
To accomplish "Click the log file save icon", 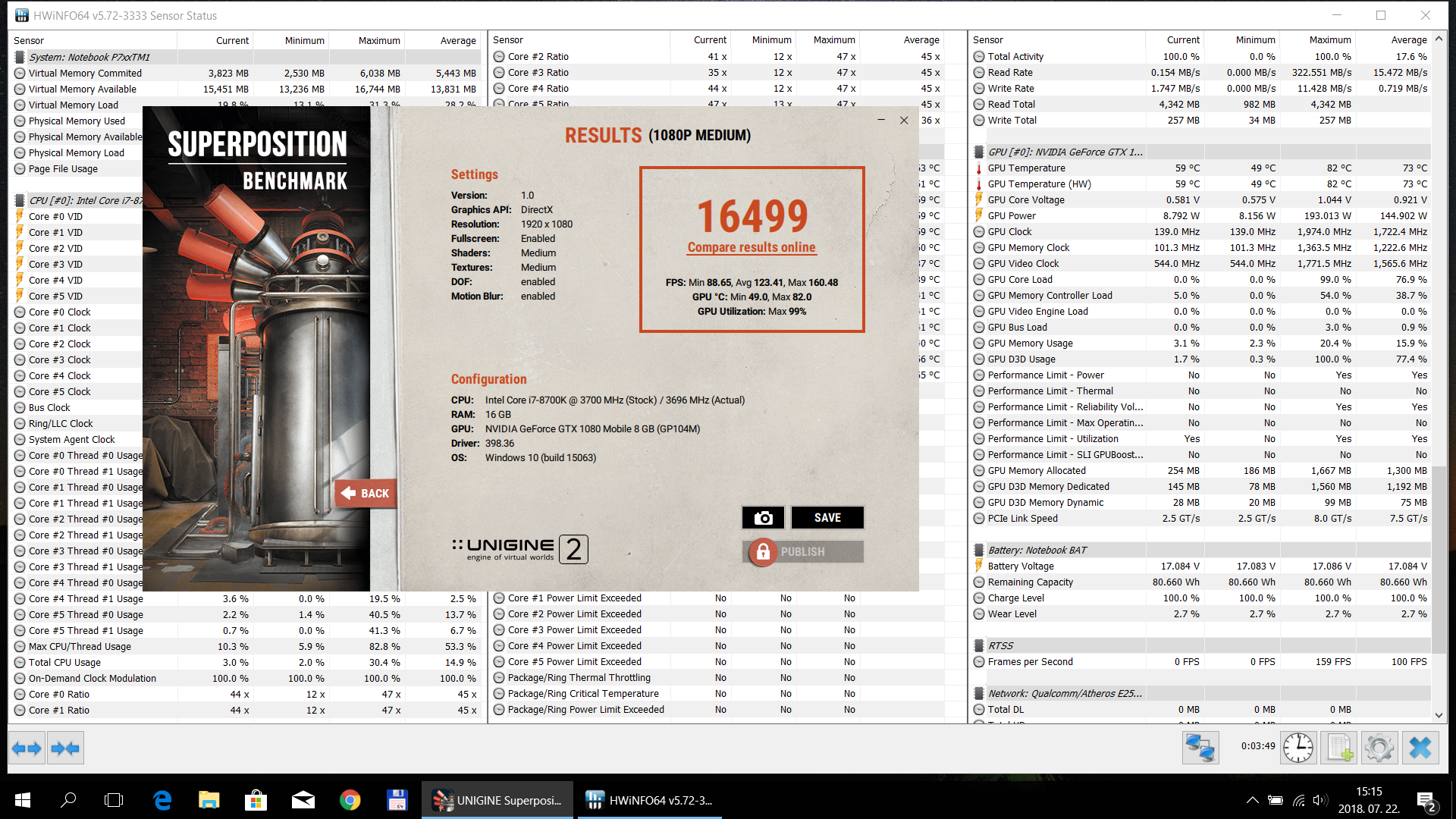I will [x=1338, y=748].
